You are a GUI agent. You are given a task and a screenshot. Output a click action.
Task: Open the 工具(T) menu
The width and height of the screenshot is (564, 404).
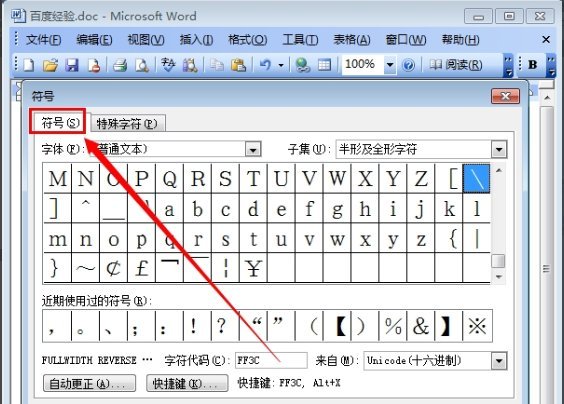(x=300, y=40)
